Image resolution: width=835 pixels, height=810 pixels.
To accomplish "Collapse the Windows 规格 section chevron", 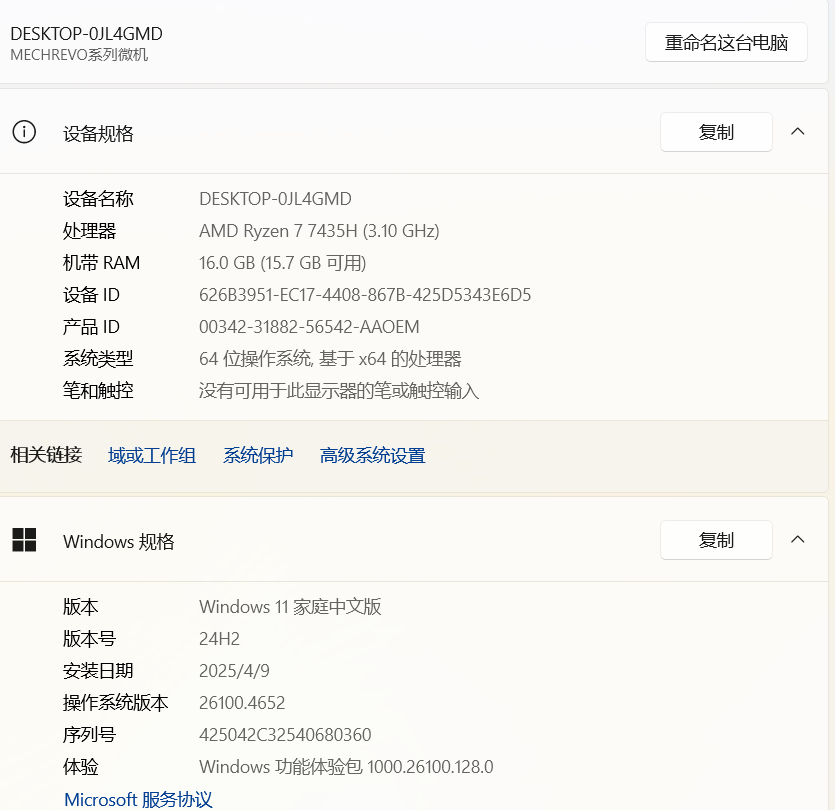I will [797, 539].
